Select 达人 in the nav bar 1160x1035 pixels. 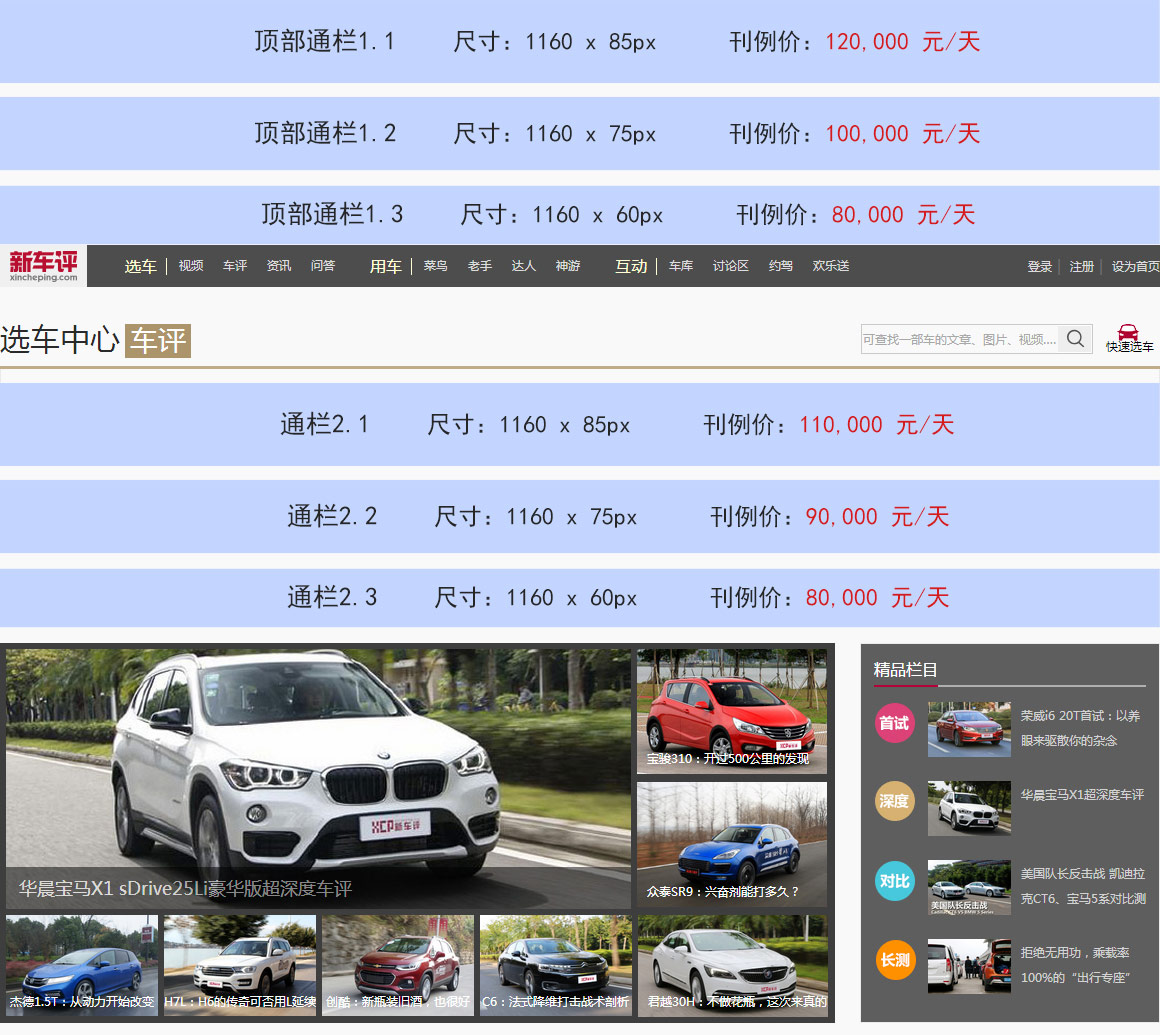(x=523, y=266)
